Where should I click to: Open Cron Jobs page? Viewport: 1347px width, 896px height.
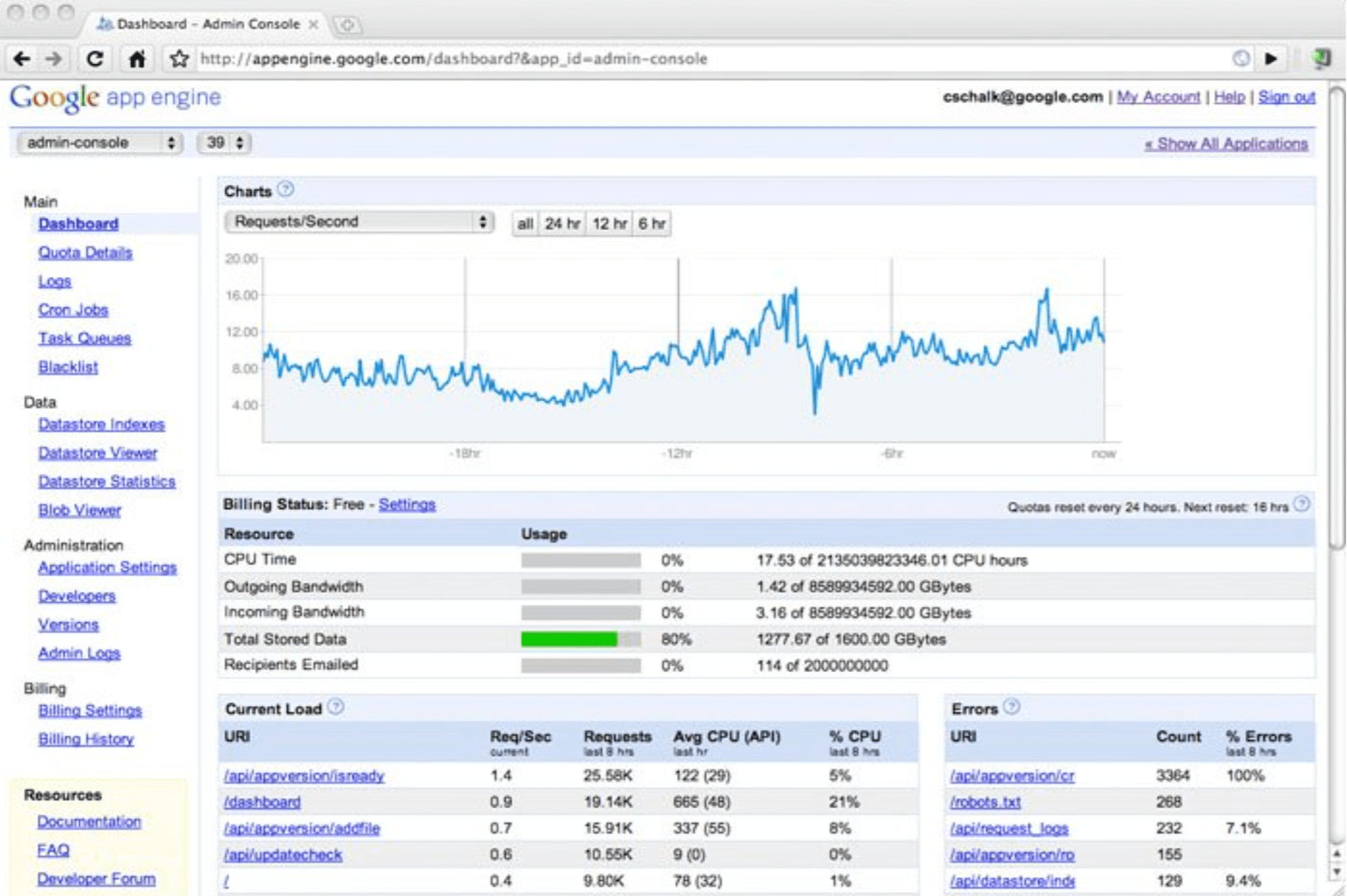tap(73, 310)
